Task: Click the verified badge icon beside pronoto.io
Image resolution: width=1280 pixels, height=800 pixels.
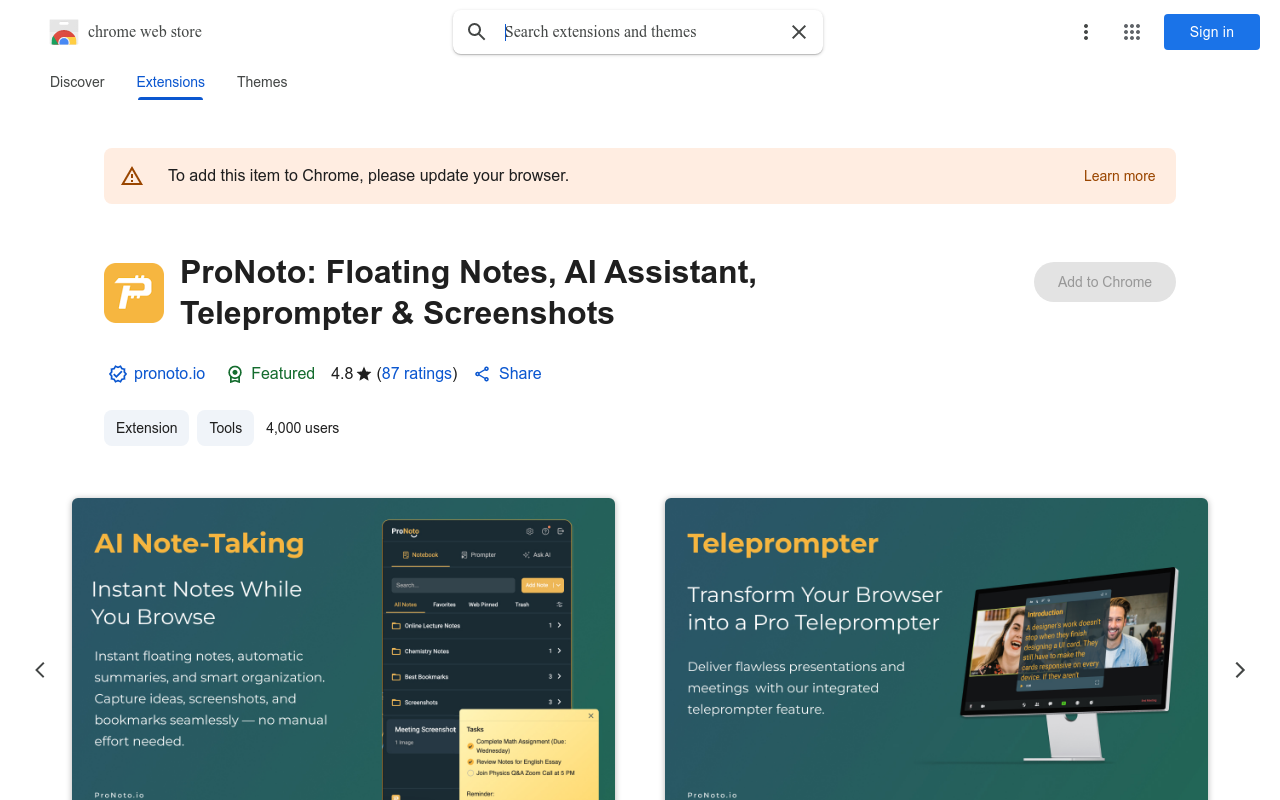Action: click(x=118, y=374)
